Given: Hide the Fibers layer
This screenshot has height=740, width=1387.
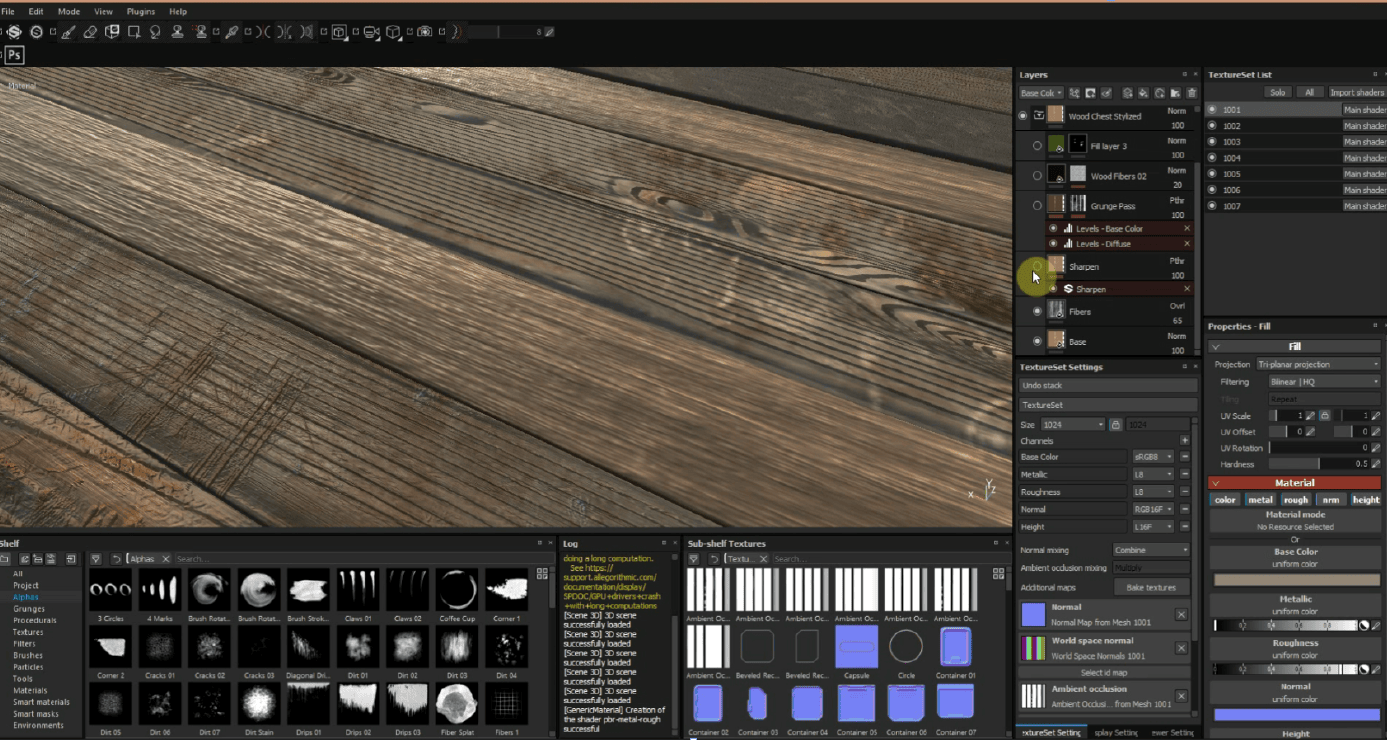Looking at the screenshot, I should click(x=1037, y=311).
